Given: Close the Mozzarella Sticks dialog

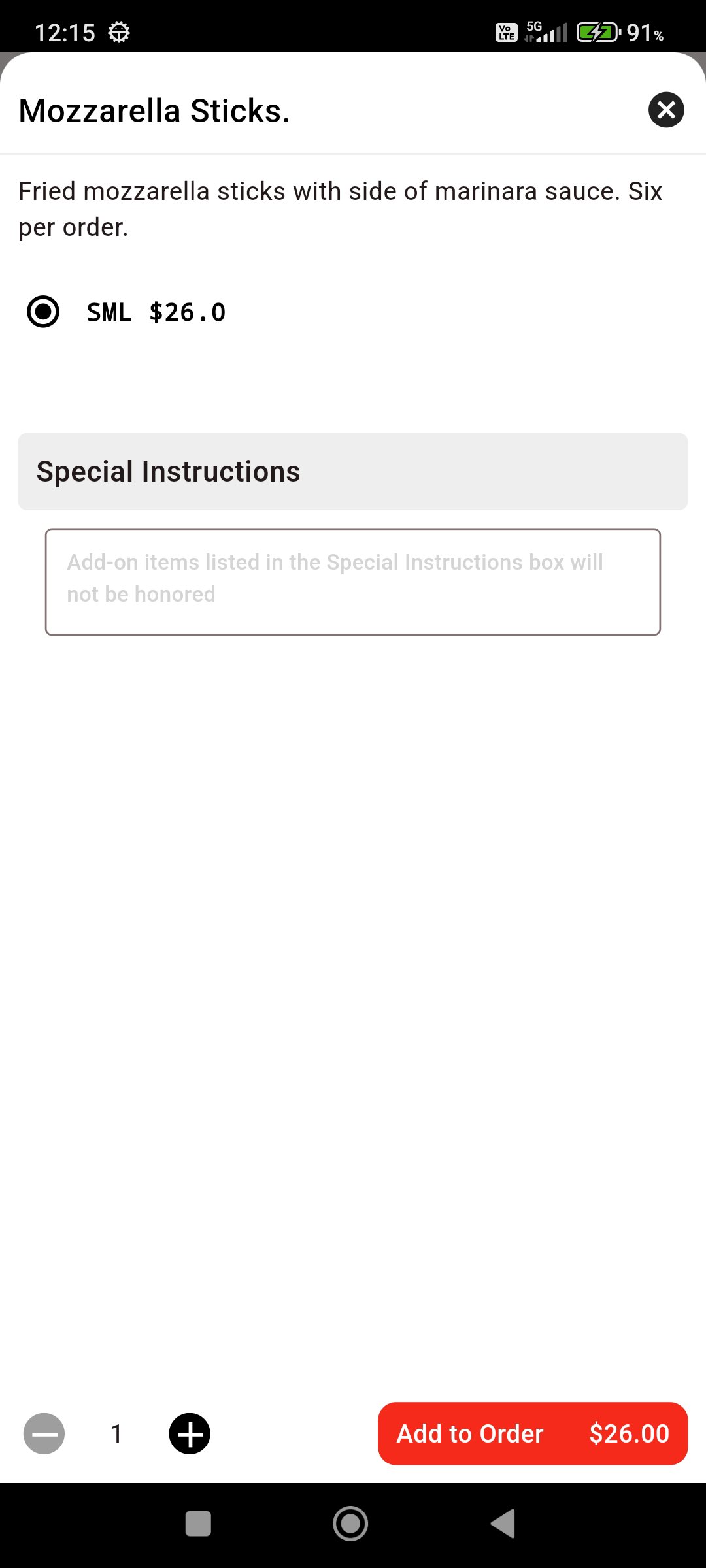Looking at the screenshot, I should pos(666,110).
